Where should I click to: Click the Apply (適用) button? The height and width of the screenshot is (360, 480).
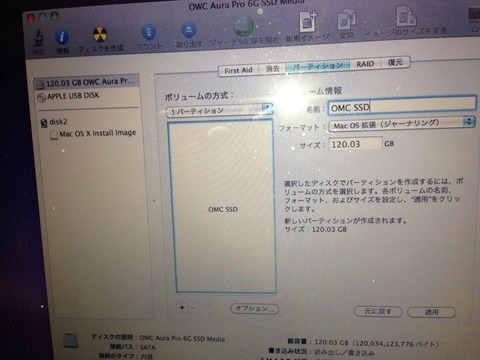coord(432,312)
